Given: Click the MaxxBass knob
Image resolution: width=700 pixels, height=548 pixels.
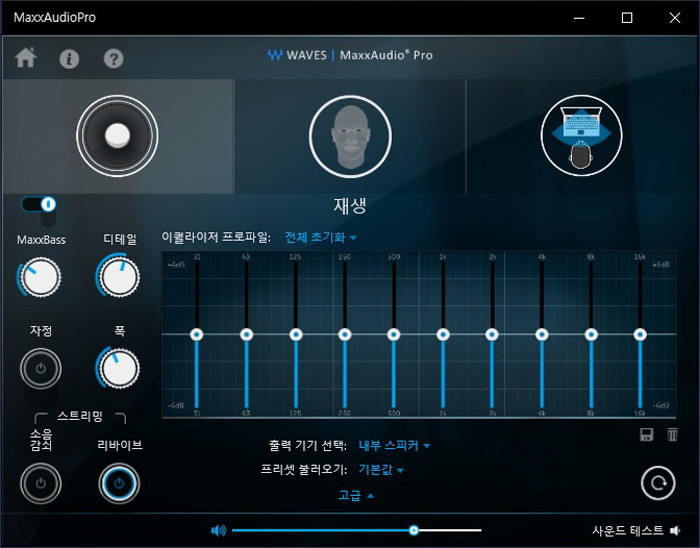Looking at the screenshot, I should (40, 277).
